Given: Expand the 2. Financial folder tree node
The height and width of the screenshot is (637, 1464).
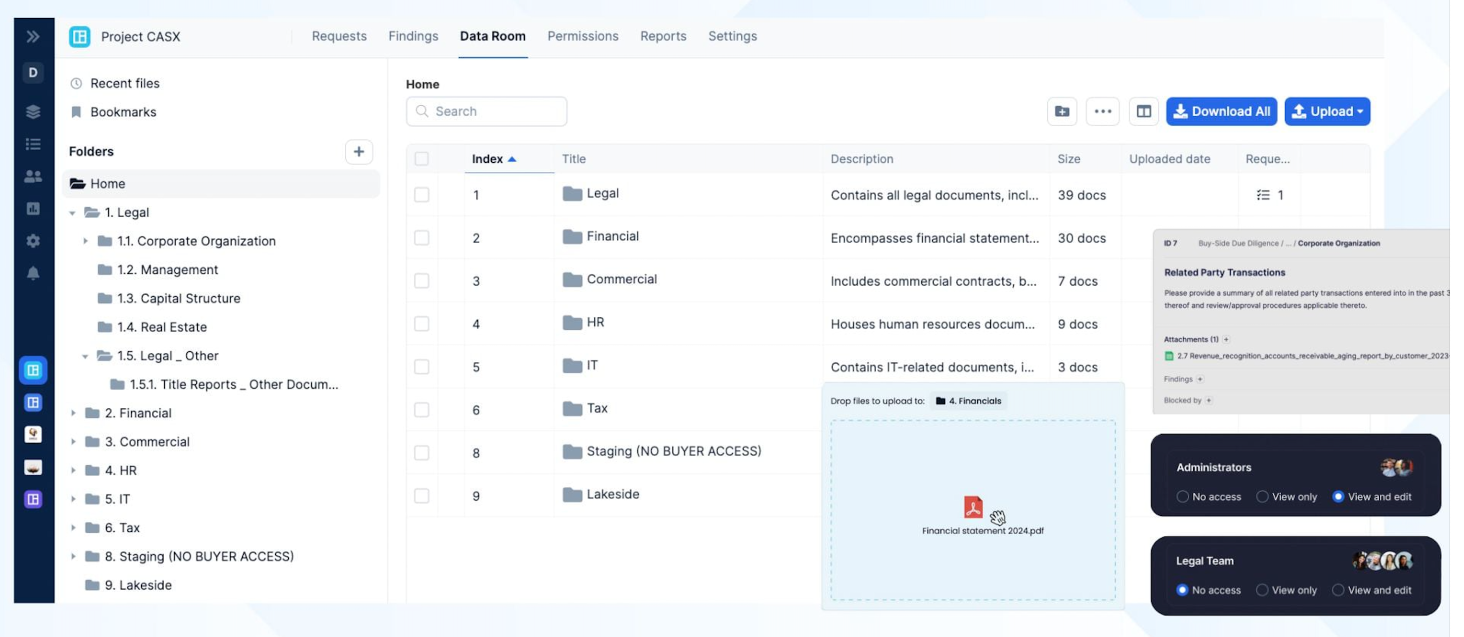Looking at the screenshot, I should (x=73, y=413).
